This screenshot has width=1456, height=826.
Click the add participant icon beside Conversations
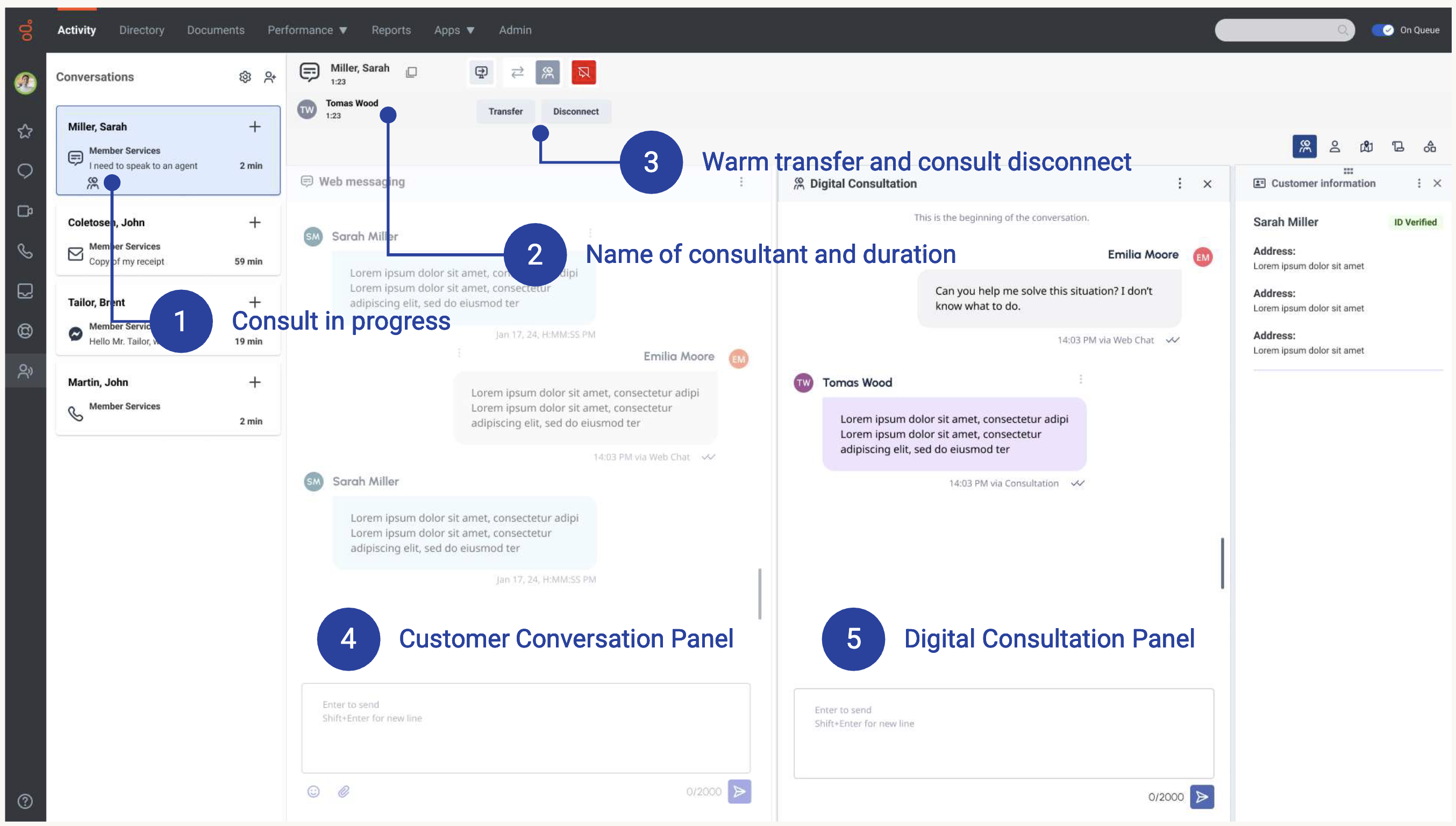point(270,76)
